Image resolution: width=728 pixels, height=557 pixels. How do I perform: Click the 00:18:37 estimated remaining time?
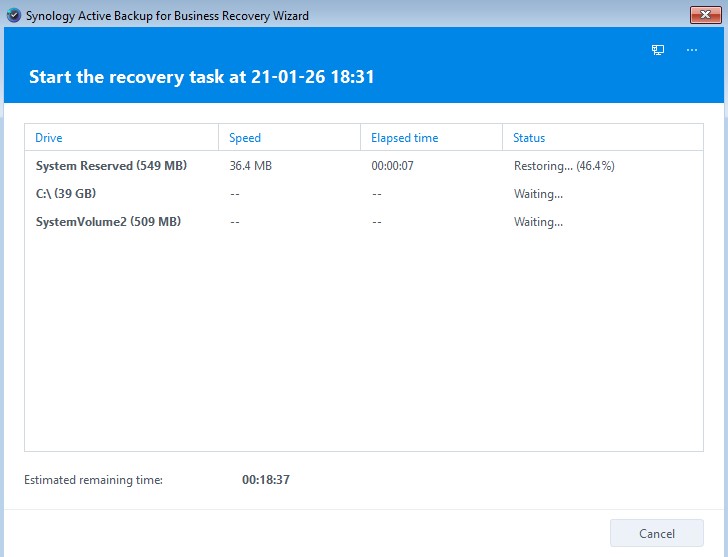(x=266, y=479)
